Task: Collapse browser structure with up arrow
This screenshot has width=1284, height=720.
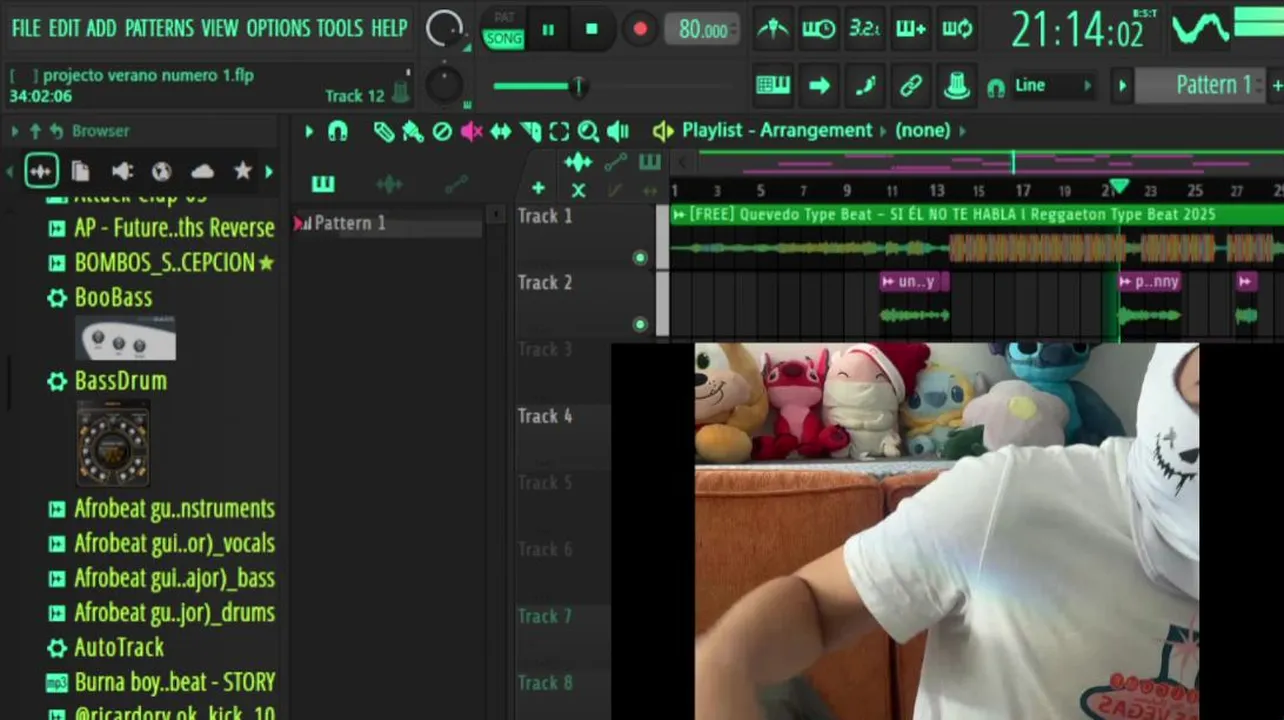Action: point(35,131)
